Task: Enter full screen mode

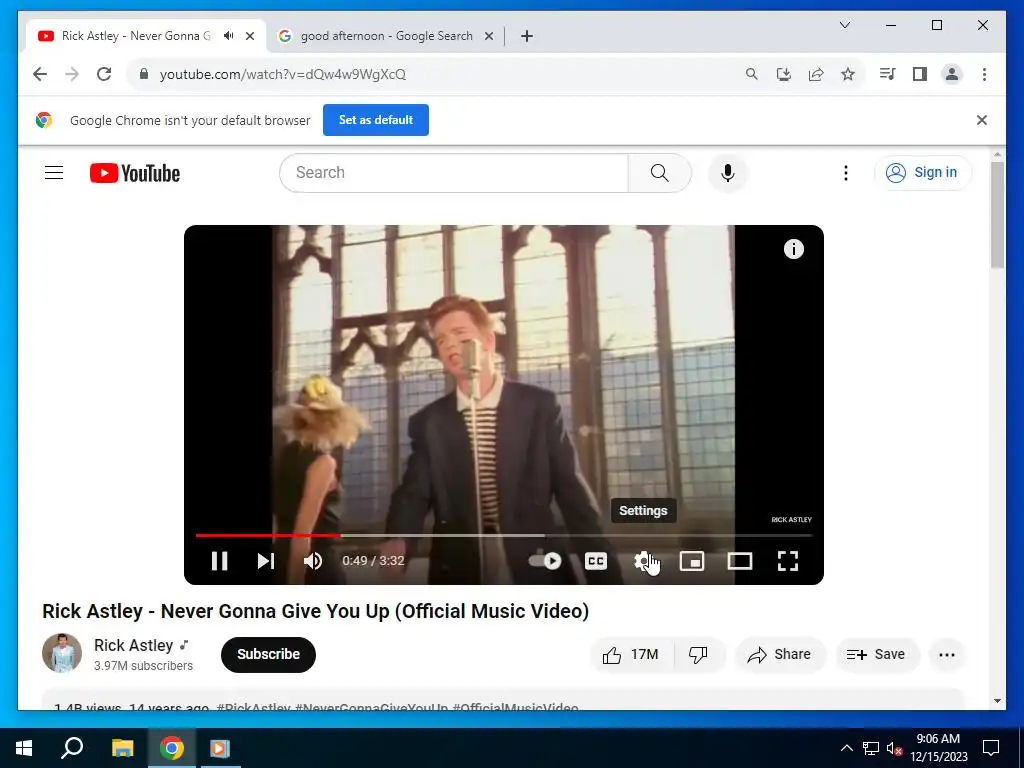Action: (x=788, y=561)
